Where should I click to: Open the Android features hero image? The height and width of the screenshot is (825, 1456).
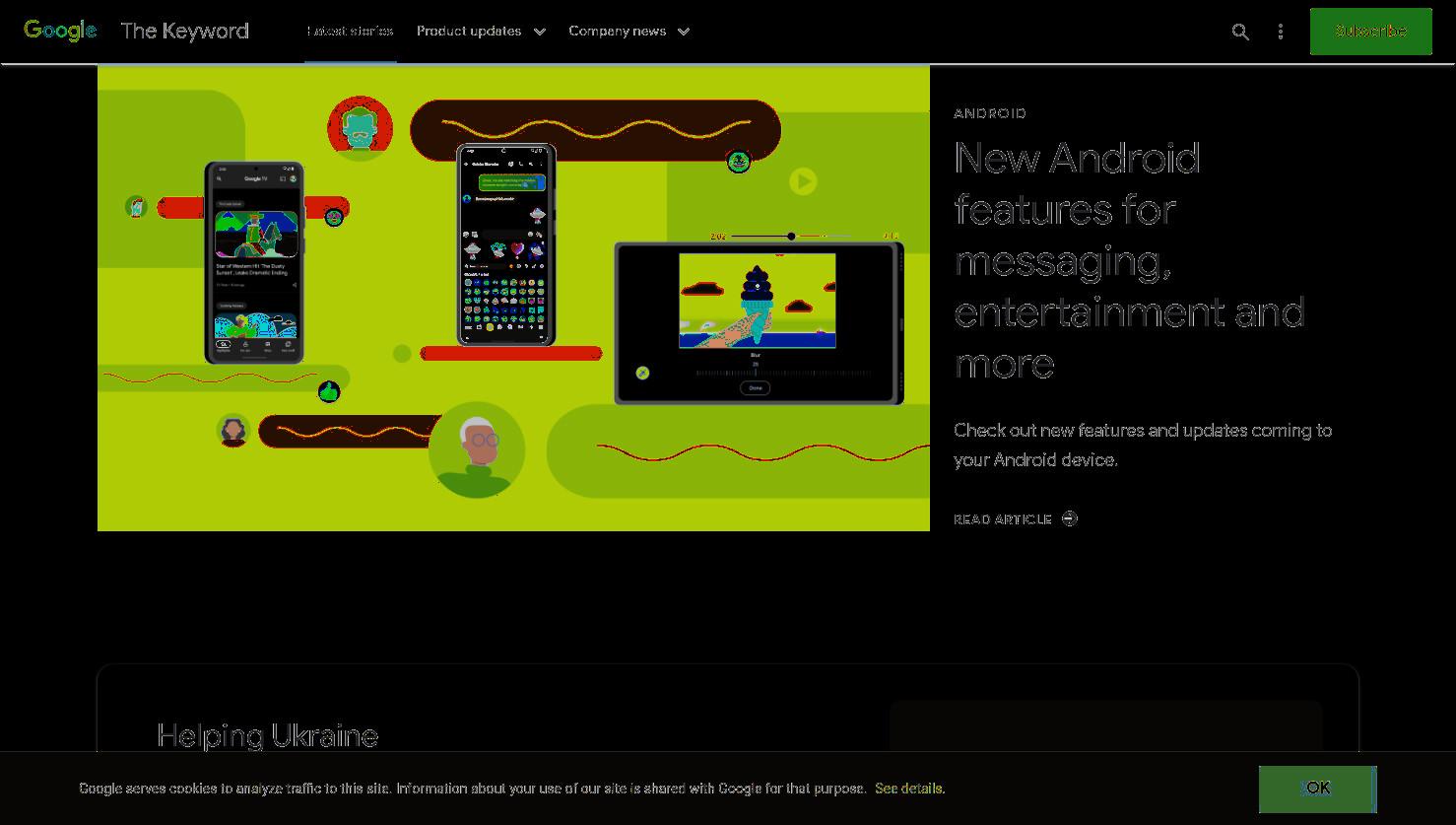(513, 298)
